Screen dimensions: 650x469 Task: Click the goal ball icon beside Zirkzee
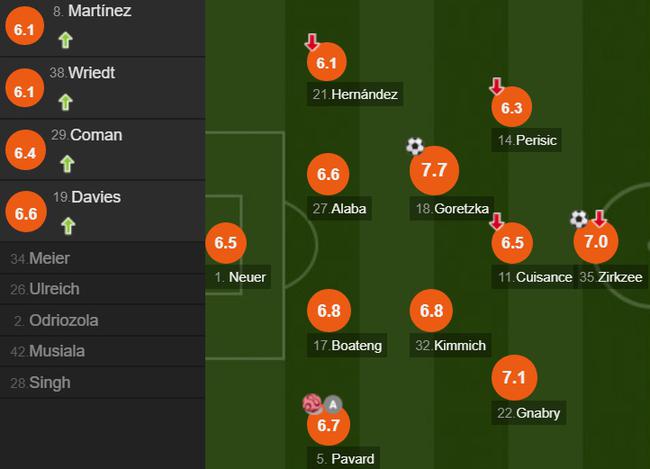pyautogui.click(x=579, y=219)
